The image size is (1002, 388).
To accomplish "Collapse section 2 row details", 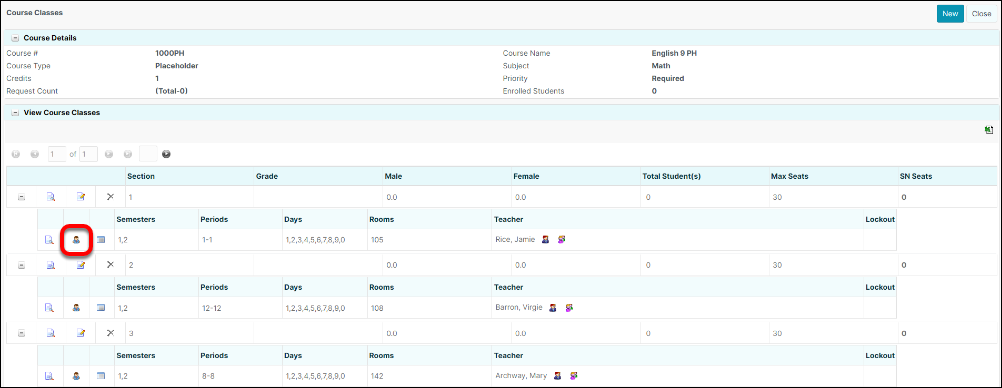I will (21, 265).
